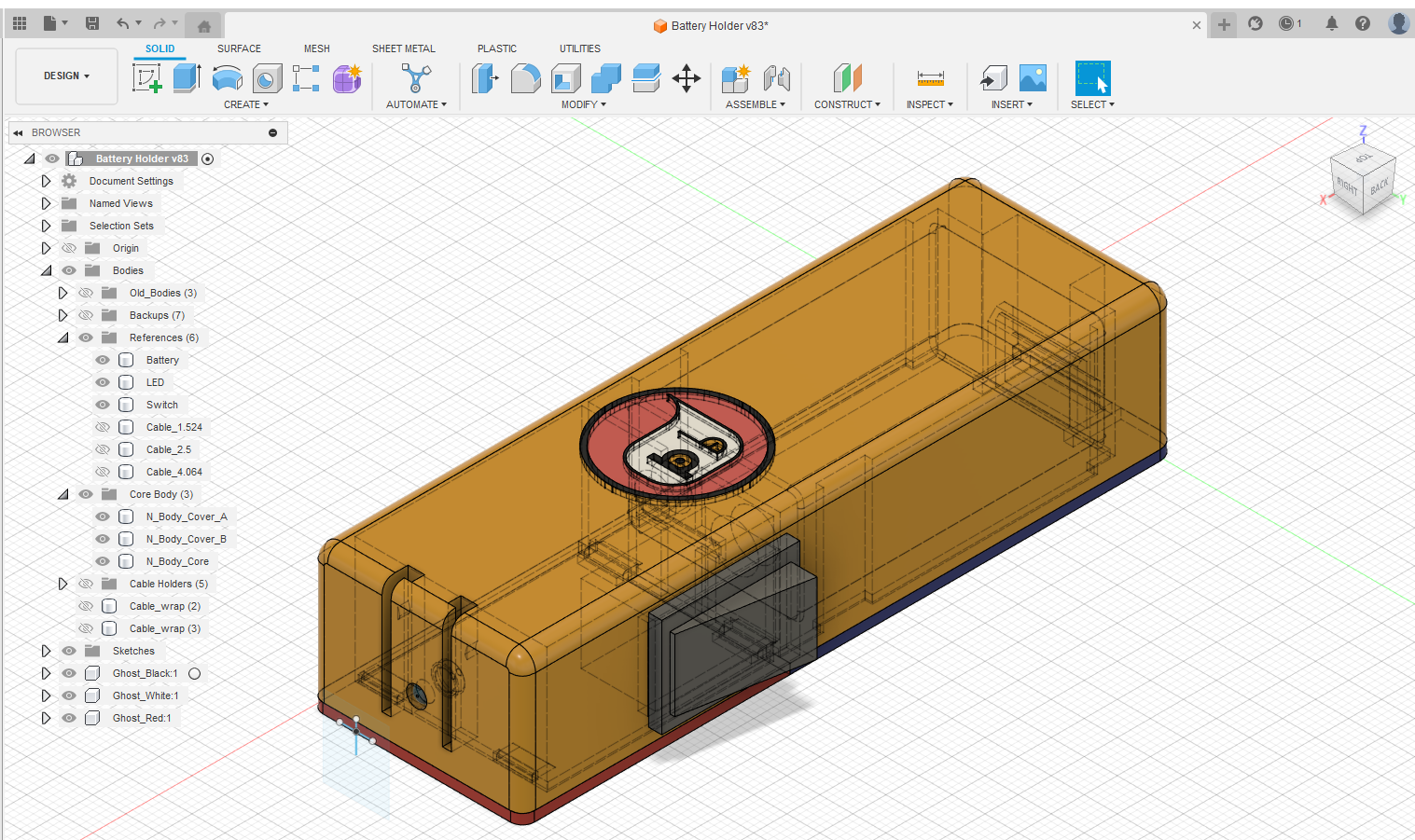Activate the Extrude tool
The width and height of the screenshot is (1415, 840).
[x=187, y=78]
